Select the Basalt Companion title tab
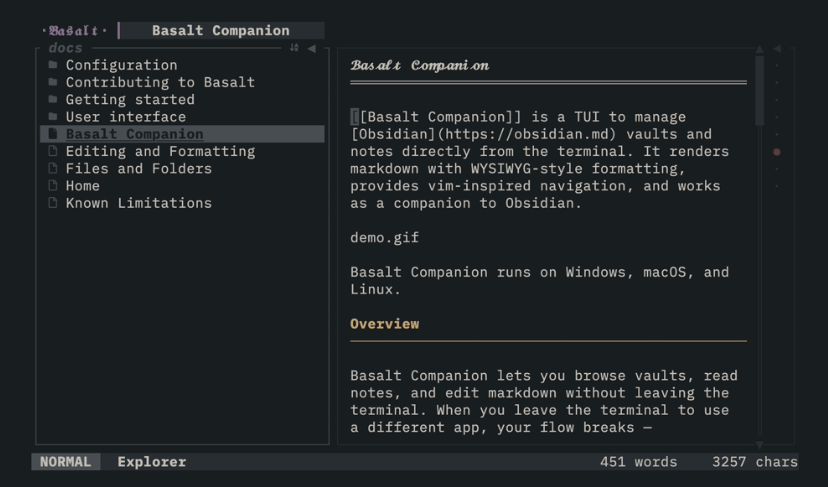 221,31
